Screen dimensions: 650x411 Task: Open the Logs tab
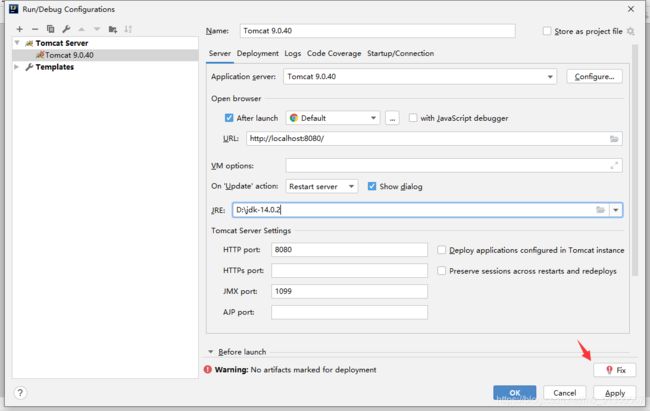click(x=293, y=54)
